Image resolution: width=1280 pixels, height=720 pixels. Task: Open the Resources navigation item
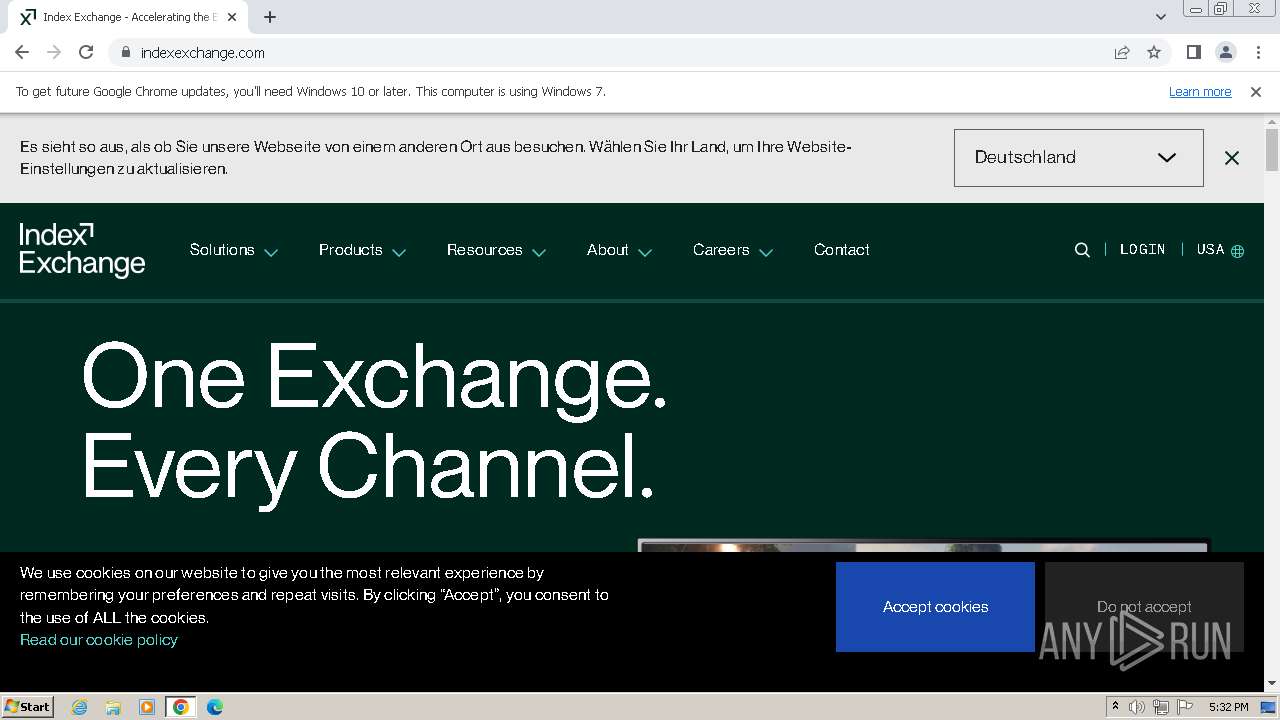click(x=485, y=250)
